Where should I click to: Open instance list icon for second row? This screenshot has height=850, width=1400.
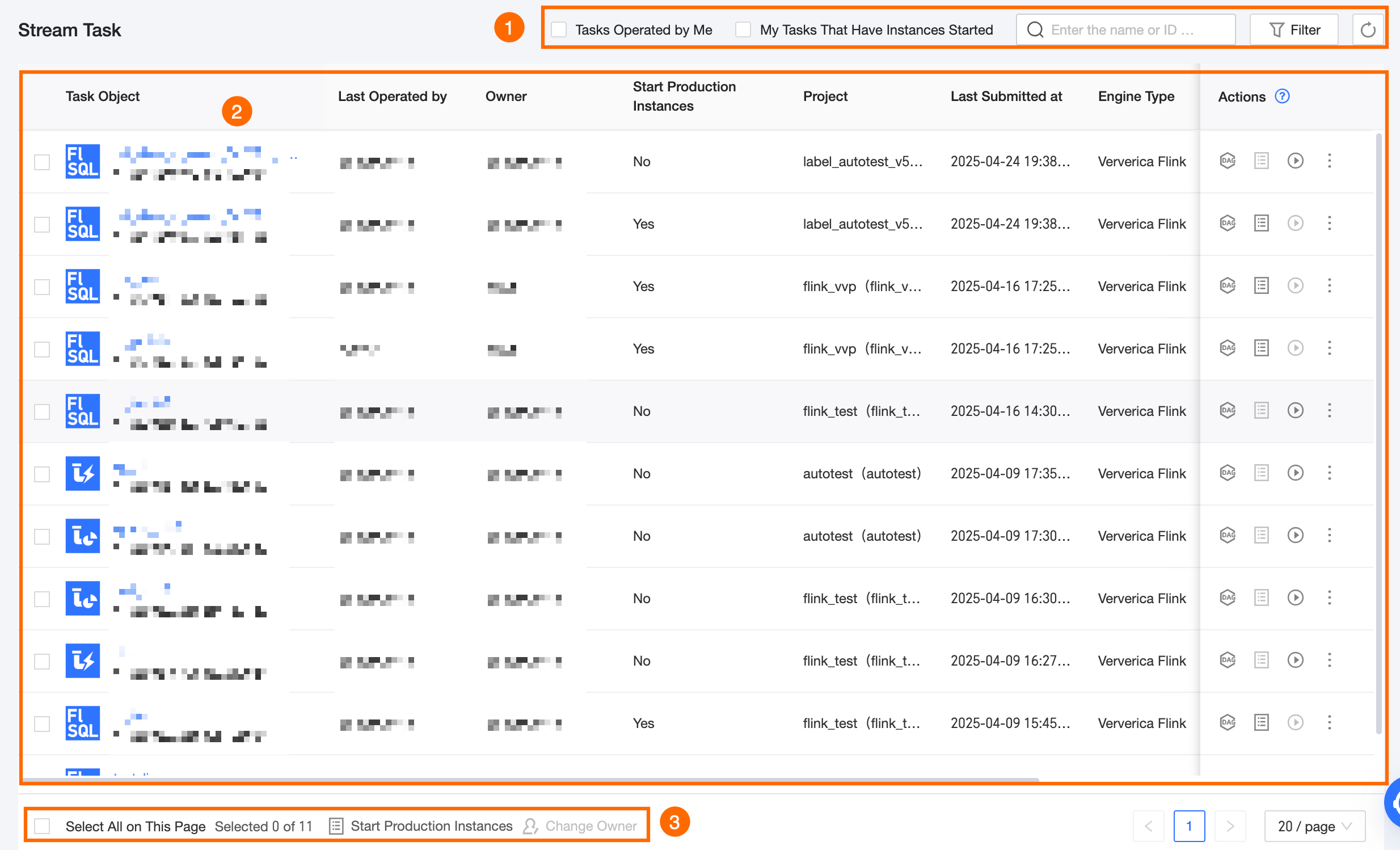(x=1261, y=224)
